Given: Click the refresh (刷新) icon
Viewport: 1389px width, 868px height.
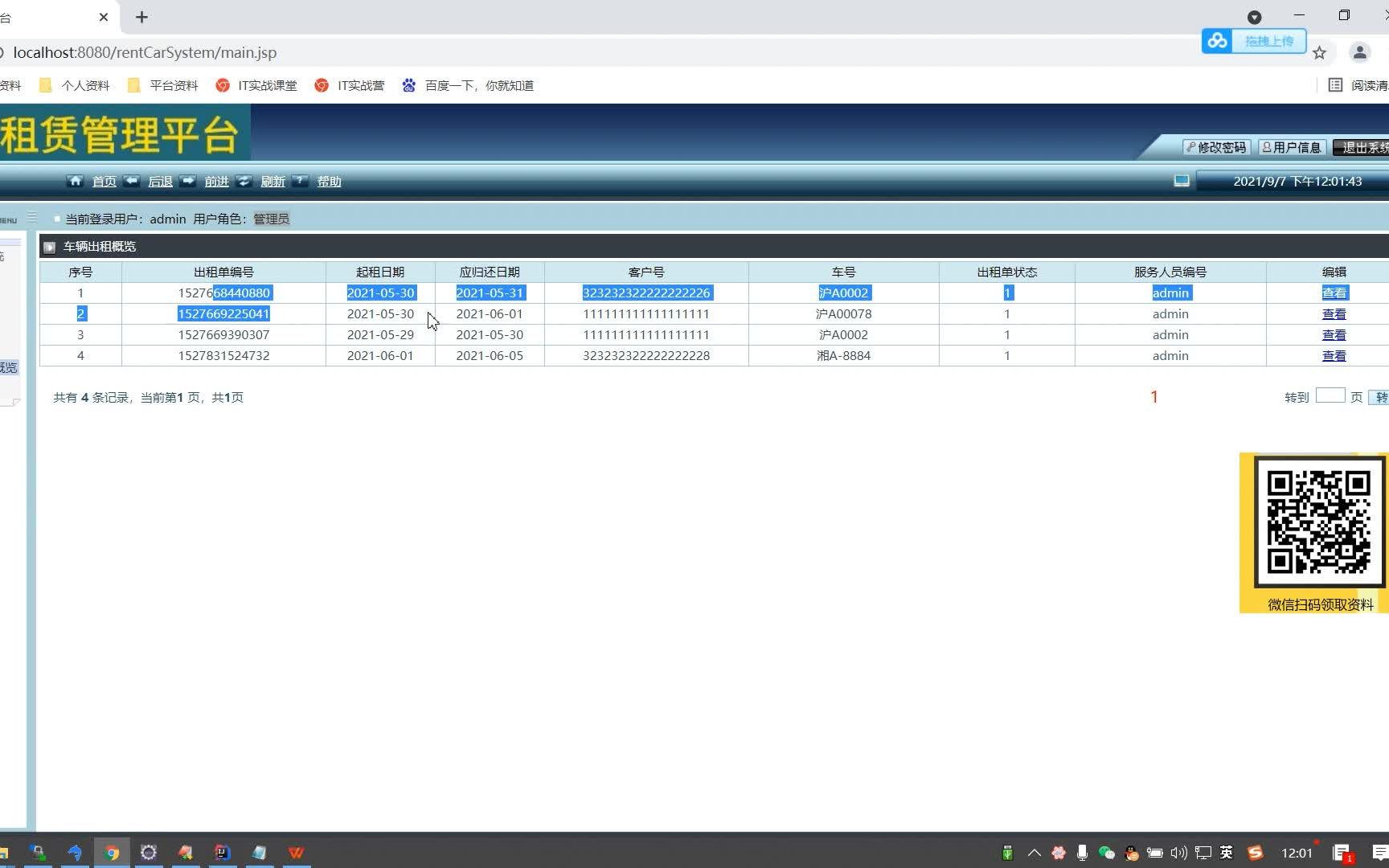Looking at the screenshot, I should (x=244, y=181).
